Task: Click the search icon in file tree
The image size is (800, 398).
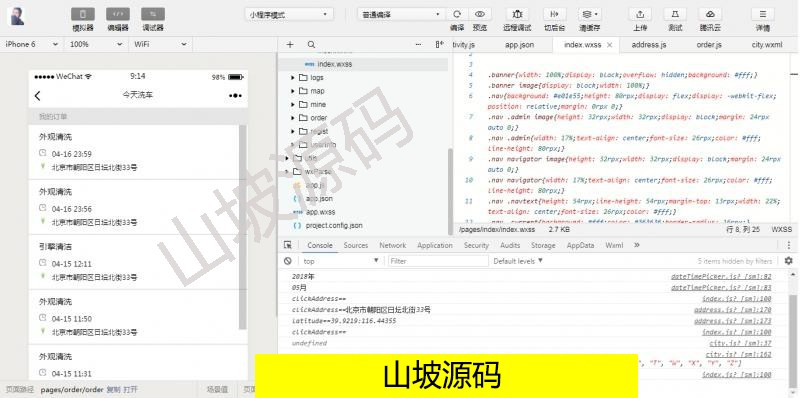Action: pos(311,44)
